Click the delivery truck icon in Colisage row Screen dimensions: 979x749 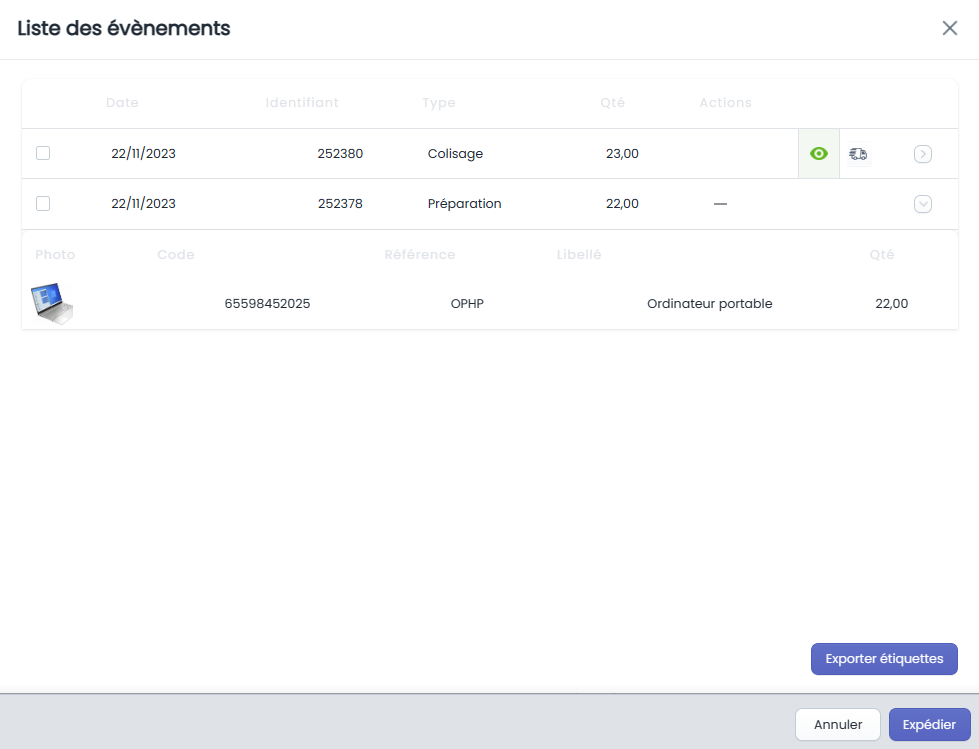click(858, 154)
